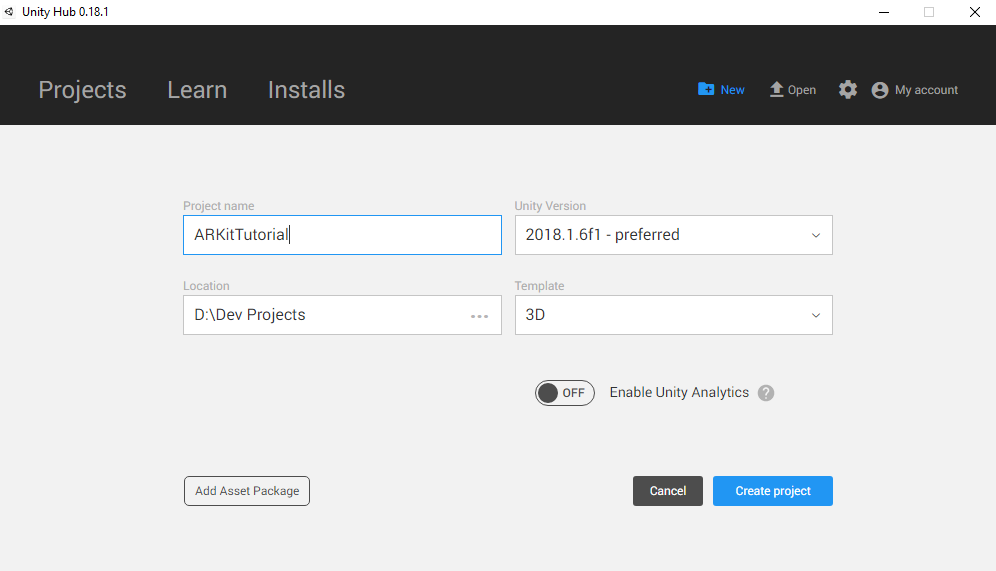Browse location with the three-dots icon
996x571 pixels.
[x=480, y=316]
